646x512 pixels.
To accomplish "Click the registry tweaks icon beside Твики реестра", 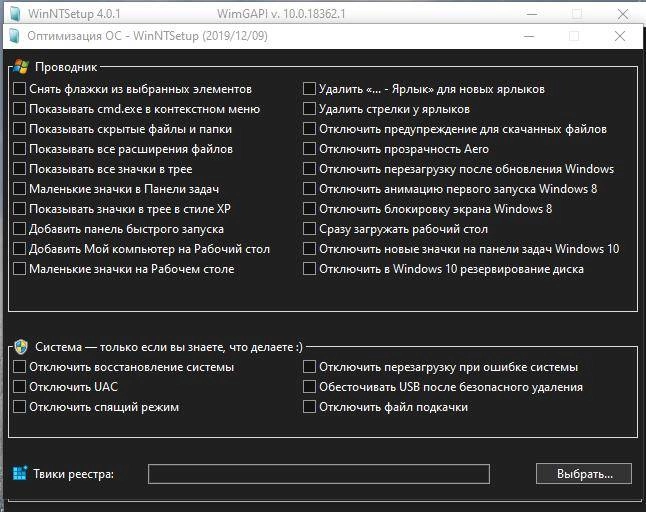I will point(20,474).
